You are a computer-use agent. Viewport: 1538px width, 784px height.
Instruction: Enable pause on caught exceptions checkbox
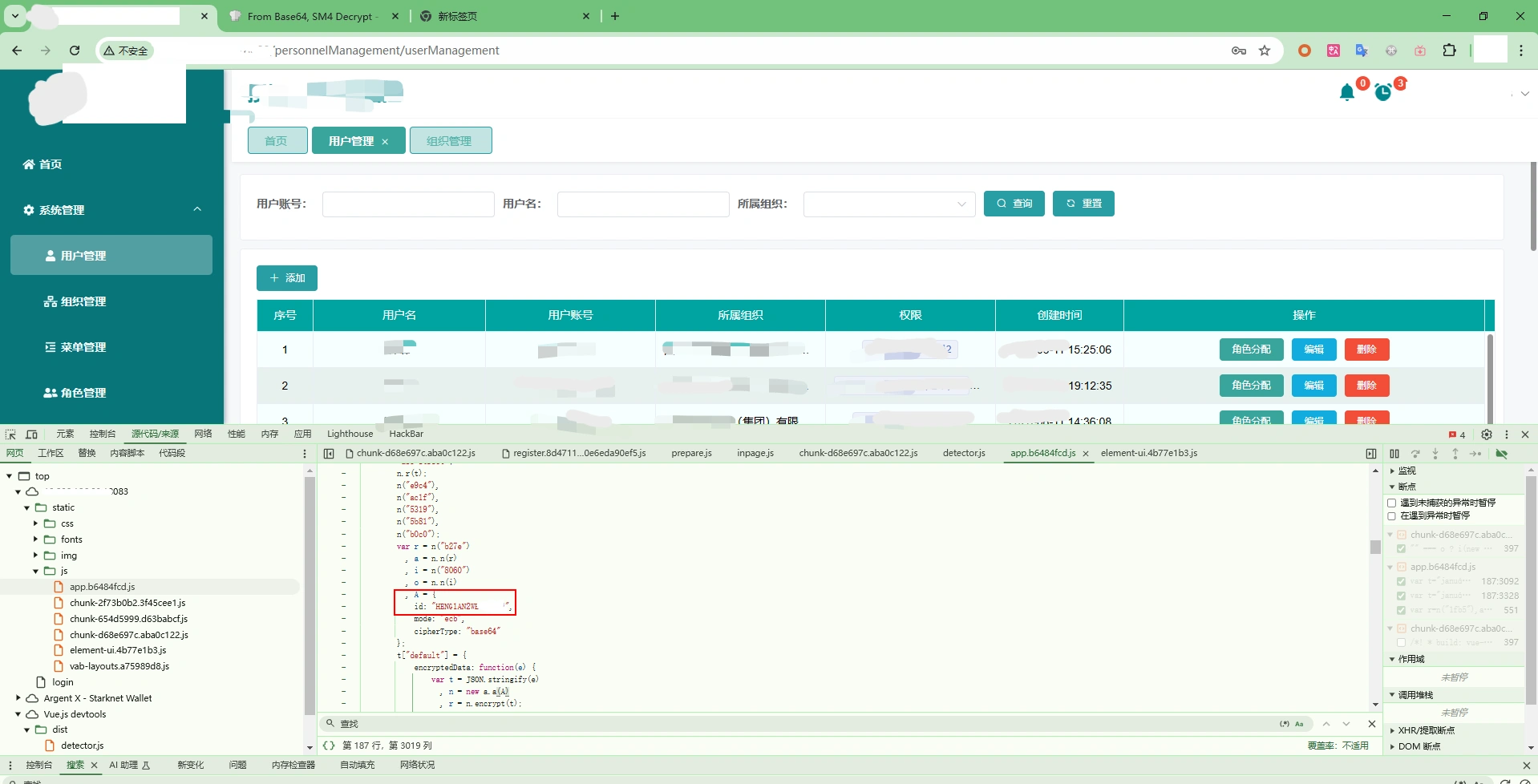(1392, 515)
